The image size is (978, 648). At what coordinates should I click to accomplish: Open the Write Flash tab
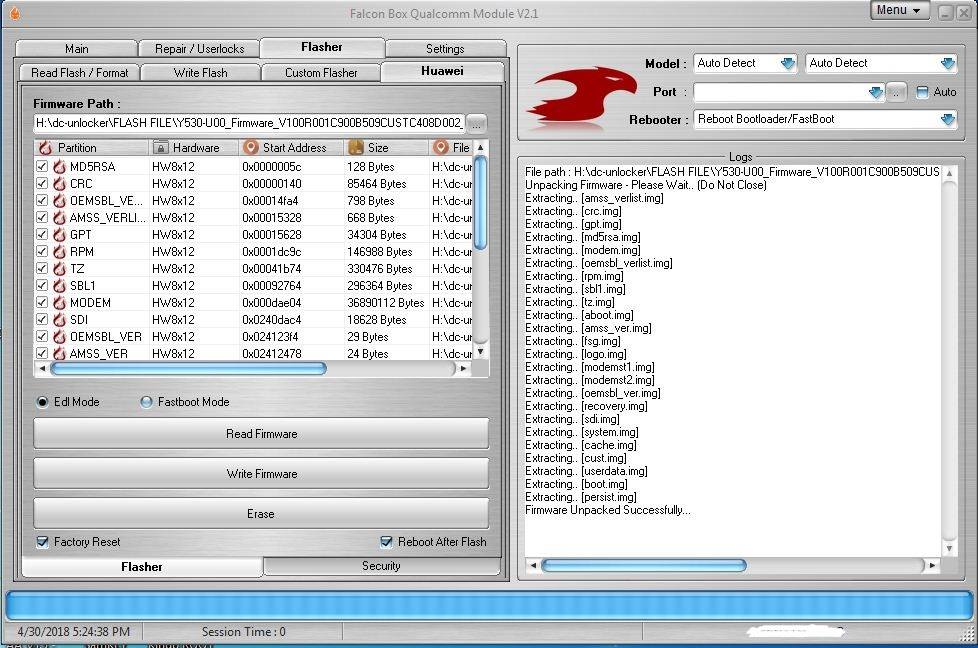tap(200, 72)
